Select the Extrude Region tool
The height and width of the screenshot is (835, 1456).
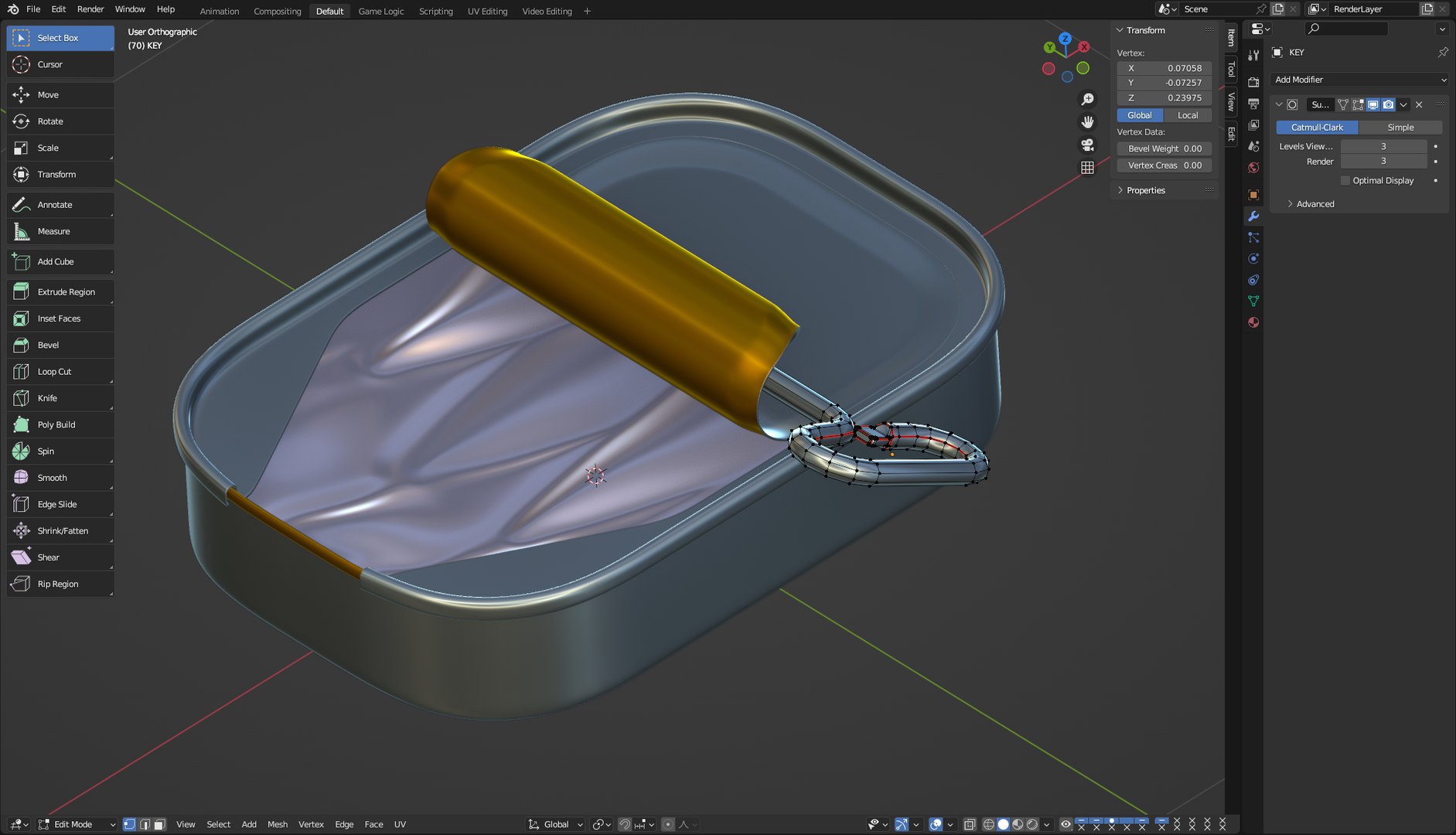point(60,292)
